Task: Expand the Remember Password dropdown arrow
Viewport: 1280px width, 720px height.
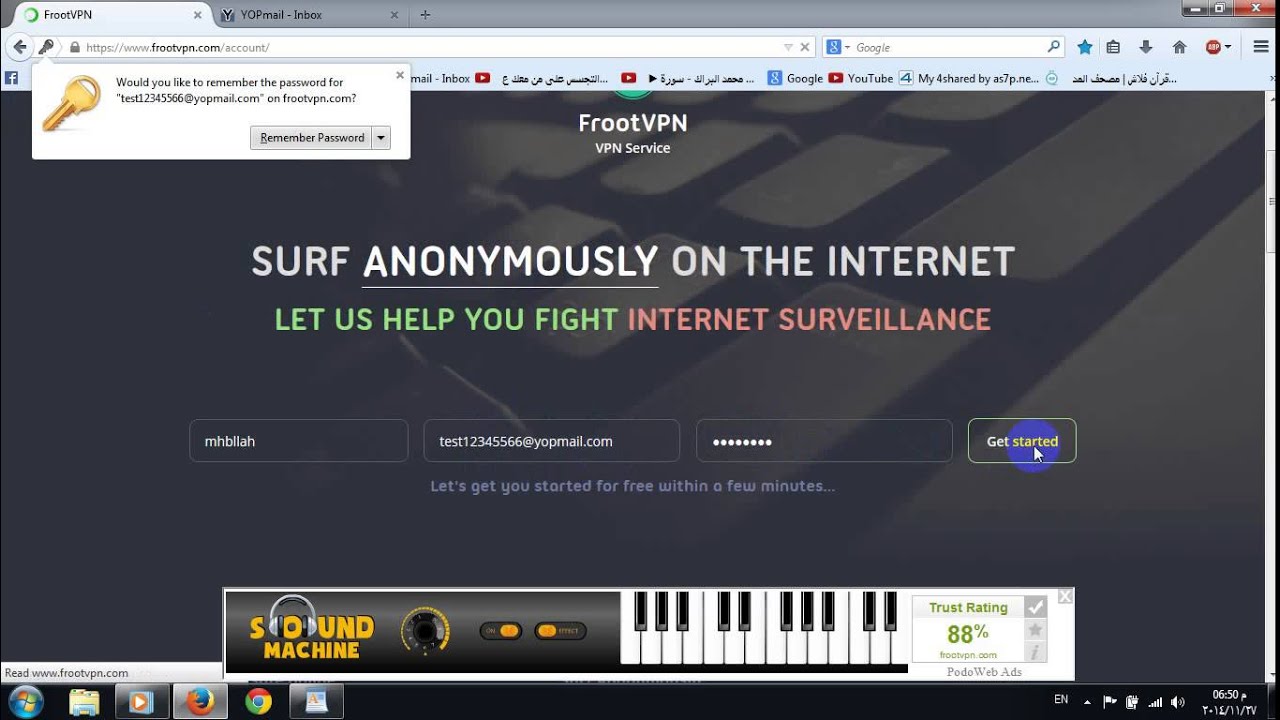Action: [381, 138]
